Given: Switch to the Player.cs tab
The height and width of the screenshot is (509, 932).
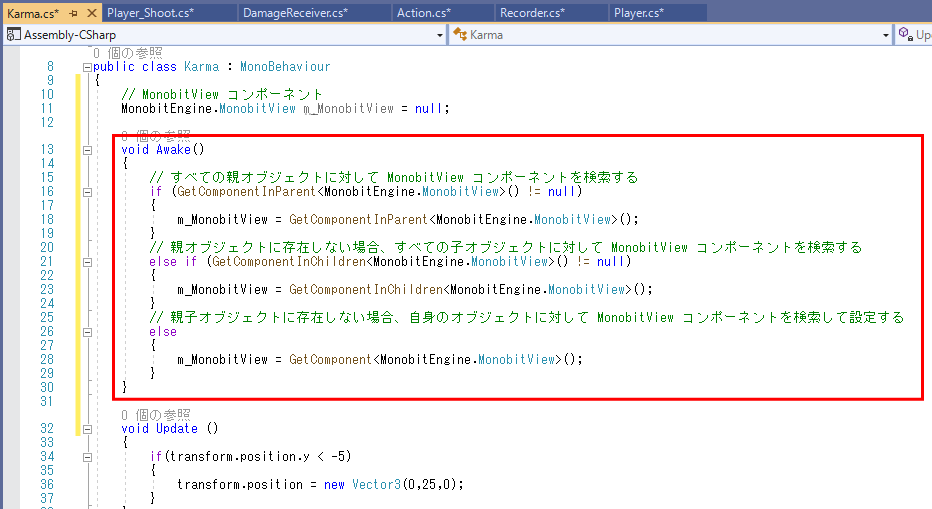Looking at the screenshot, I should (639, 12).
